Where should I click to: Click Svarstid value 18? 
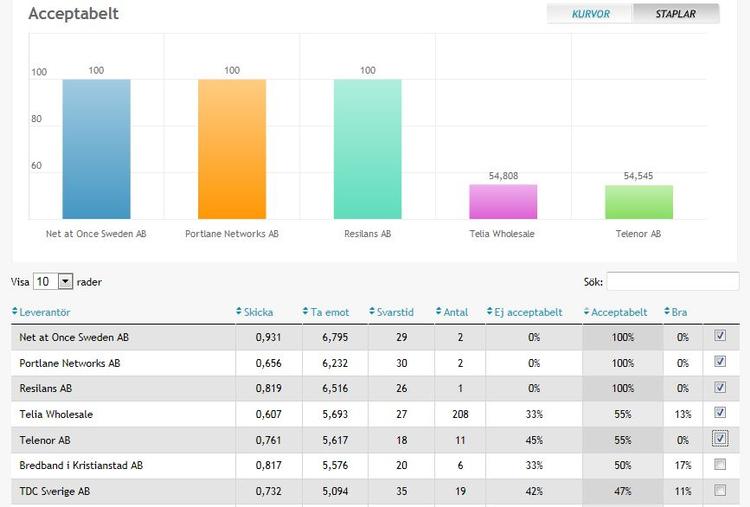402,440
